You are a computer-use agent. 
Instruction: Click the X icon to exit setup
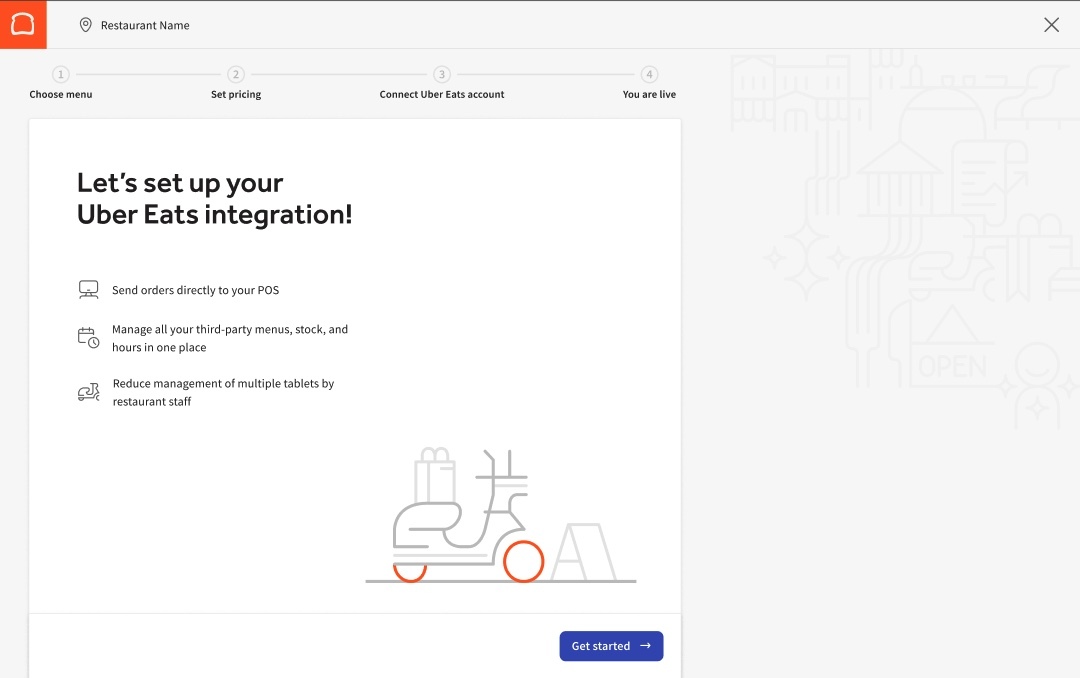[x=1051, y=24]
